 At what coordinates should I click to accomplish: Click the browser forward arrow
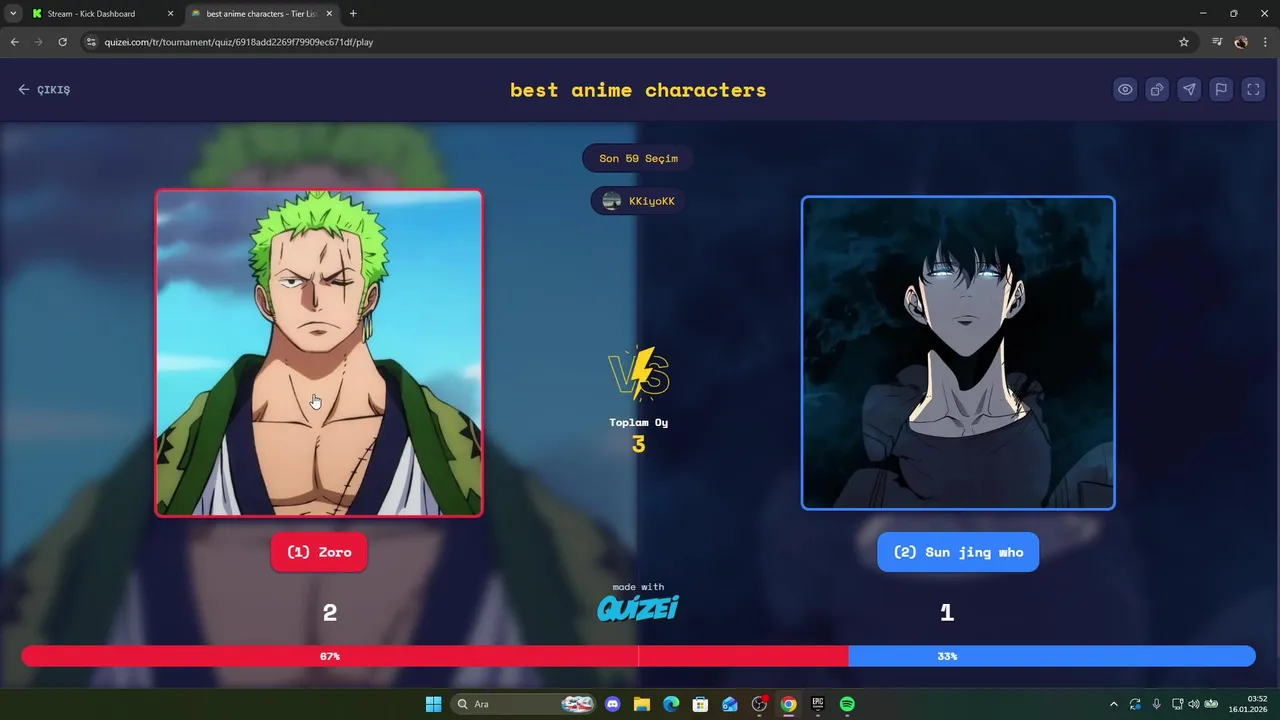point(38,42)
